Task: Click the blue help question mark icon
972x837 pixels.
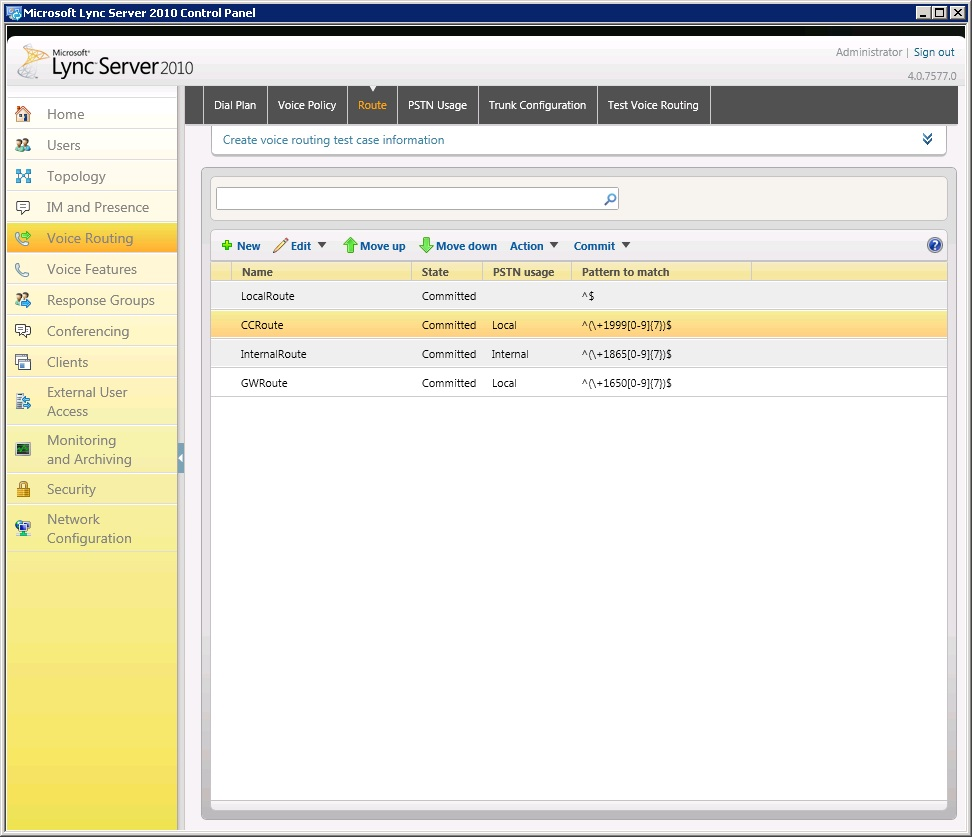Action: (x=935, y=245)
